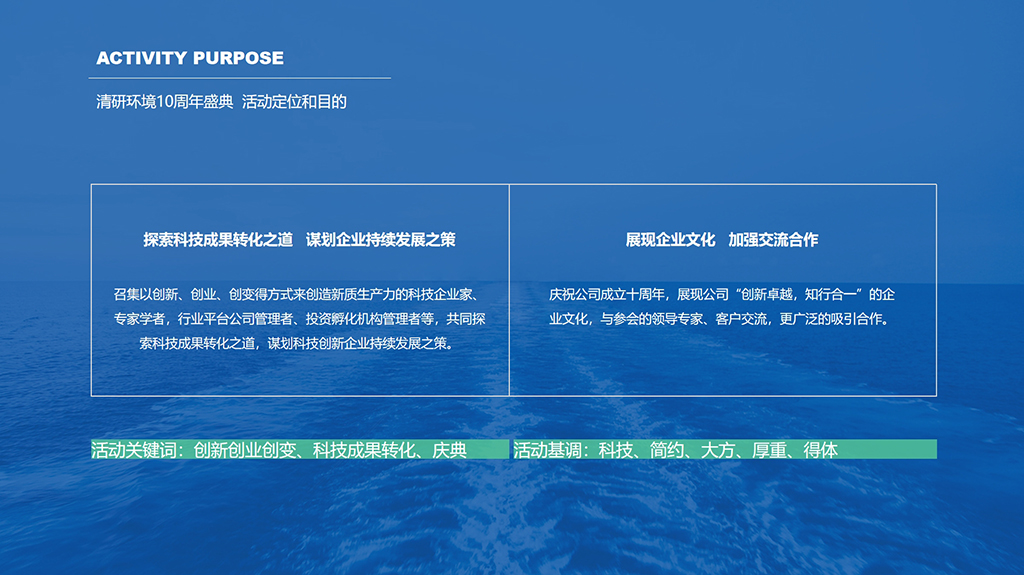The width and height of the screenshot is (1024, 575).
Task: Select the horizontal line under the title
Action: pos(240,77)
